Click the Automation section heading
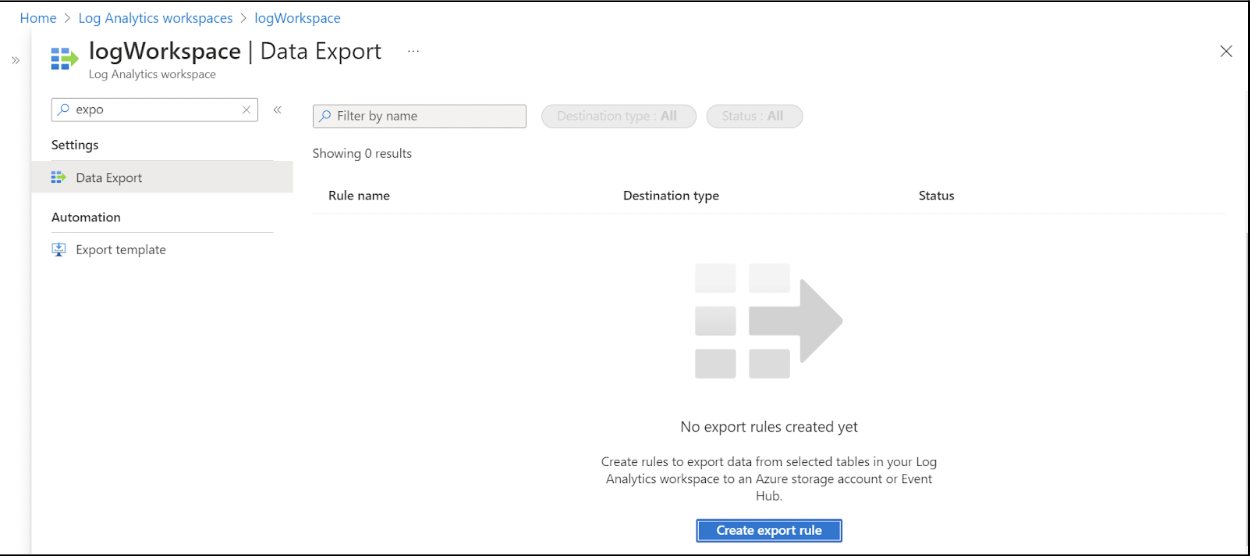The width and height of the screenshot is (1250, 556). coord(86,217)
